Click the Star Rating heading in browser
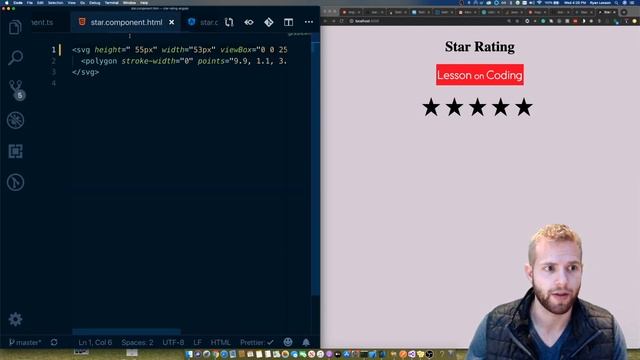Screen dimensions: 640x360 tap(480, 47)
